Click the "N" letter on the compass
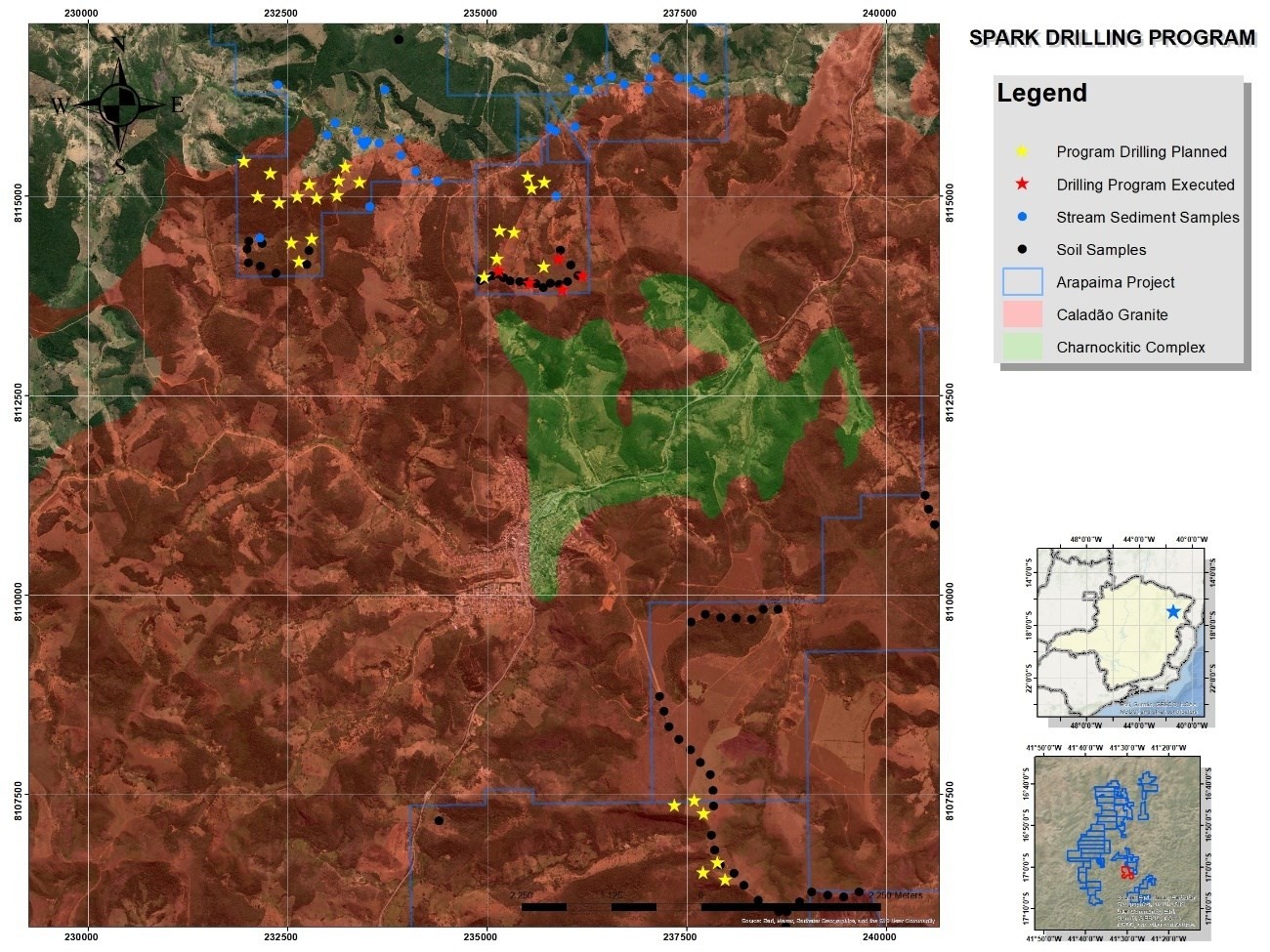This screenshot has width=1270, height=952. (x=118, y=45)
